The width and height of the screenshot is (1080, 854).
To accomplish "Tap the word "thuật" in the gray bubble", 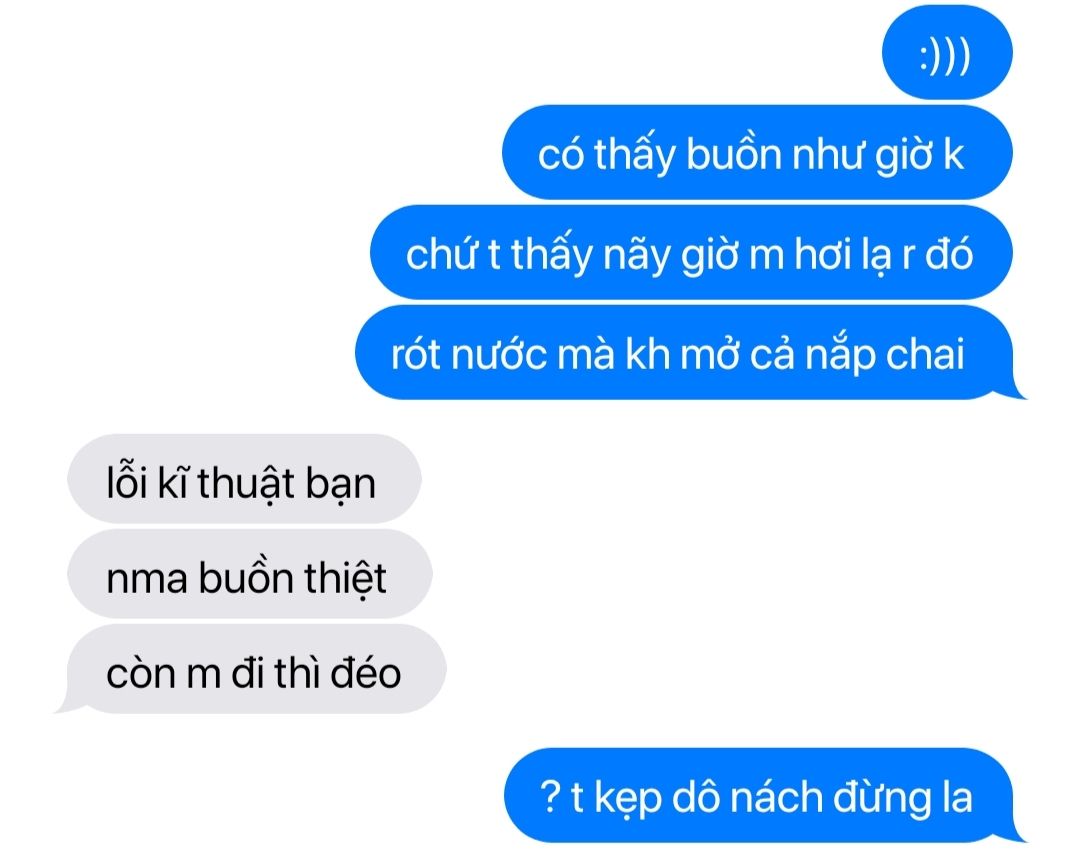I will point(246,482).
